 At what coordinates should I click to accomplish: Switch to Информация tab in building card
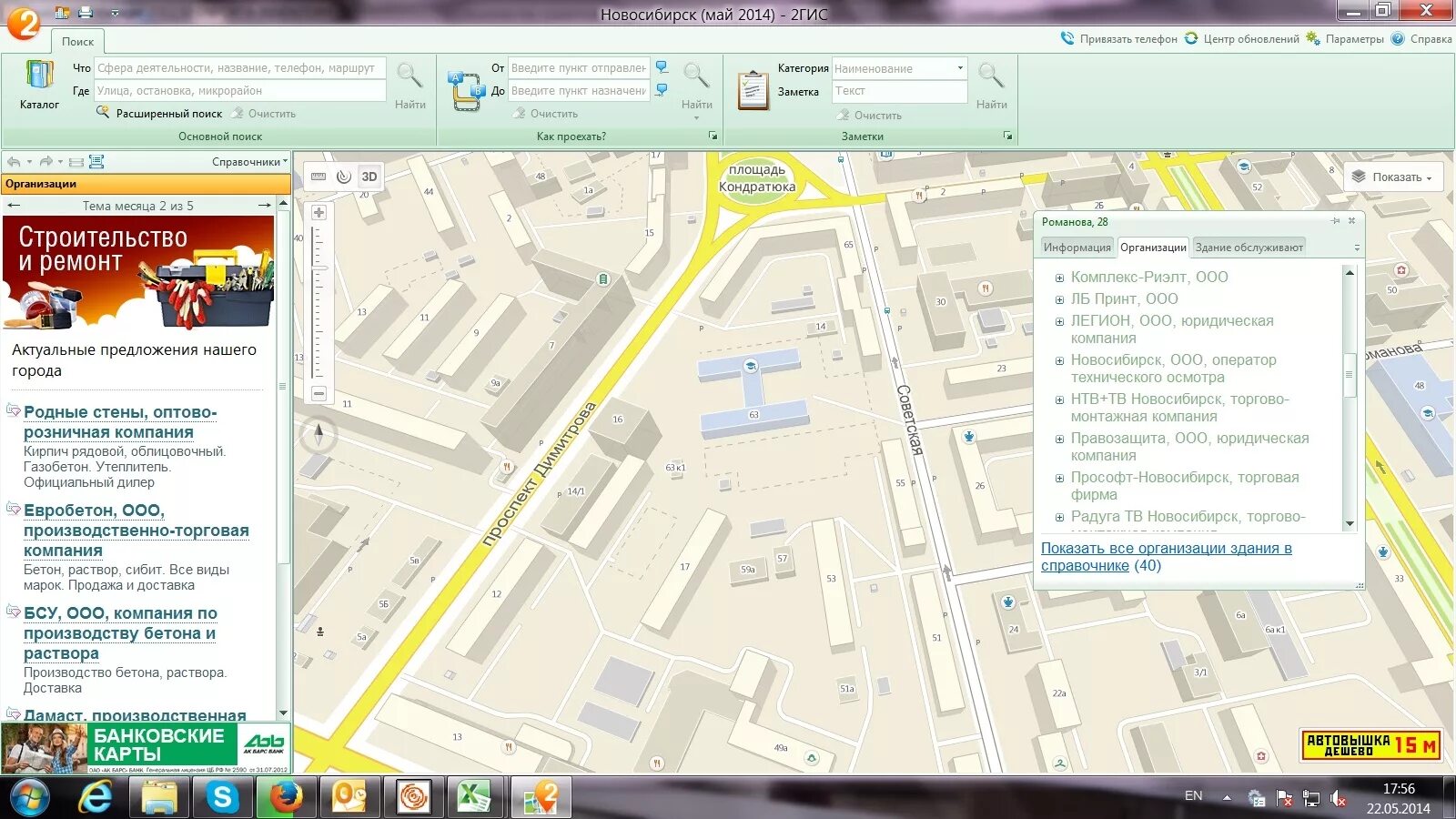click(1077, 248)
